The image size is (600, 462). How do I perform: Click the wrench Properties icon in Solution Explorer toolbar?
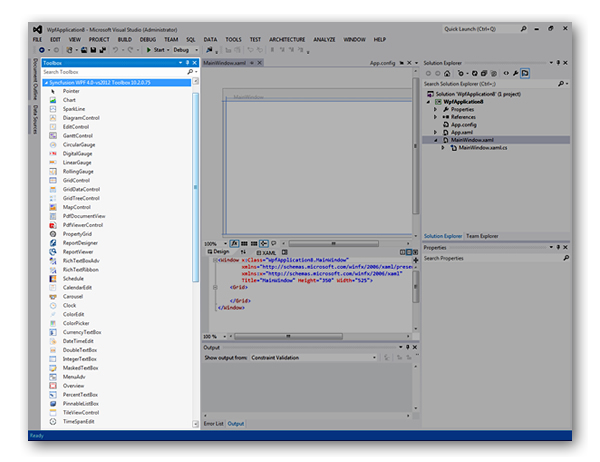pos(515,73)
